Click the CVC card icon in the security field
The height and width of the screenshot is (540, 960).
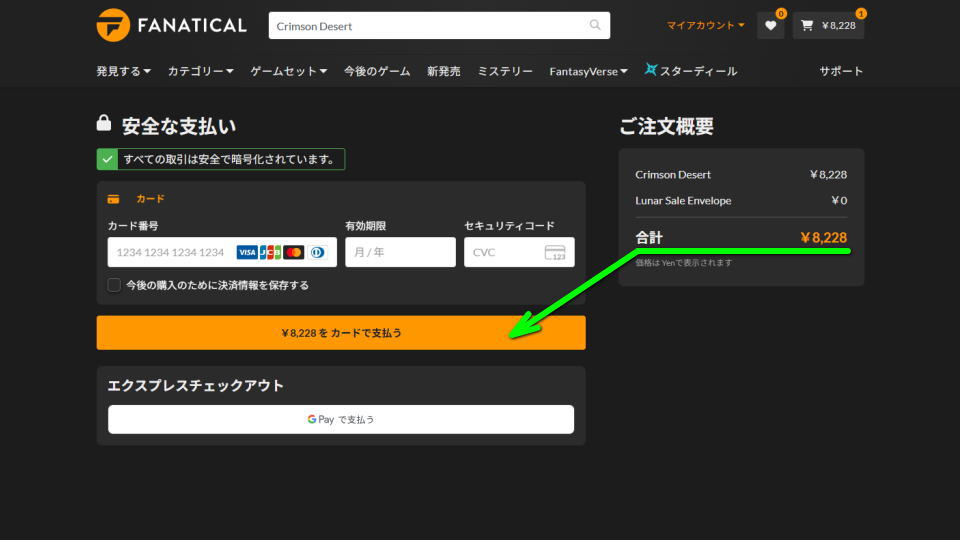pos(555,253)
